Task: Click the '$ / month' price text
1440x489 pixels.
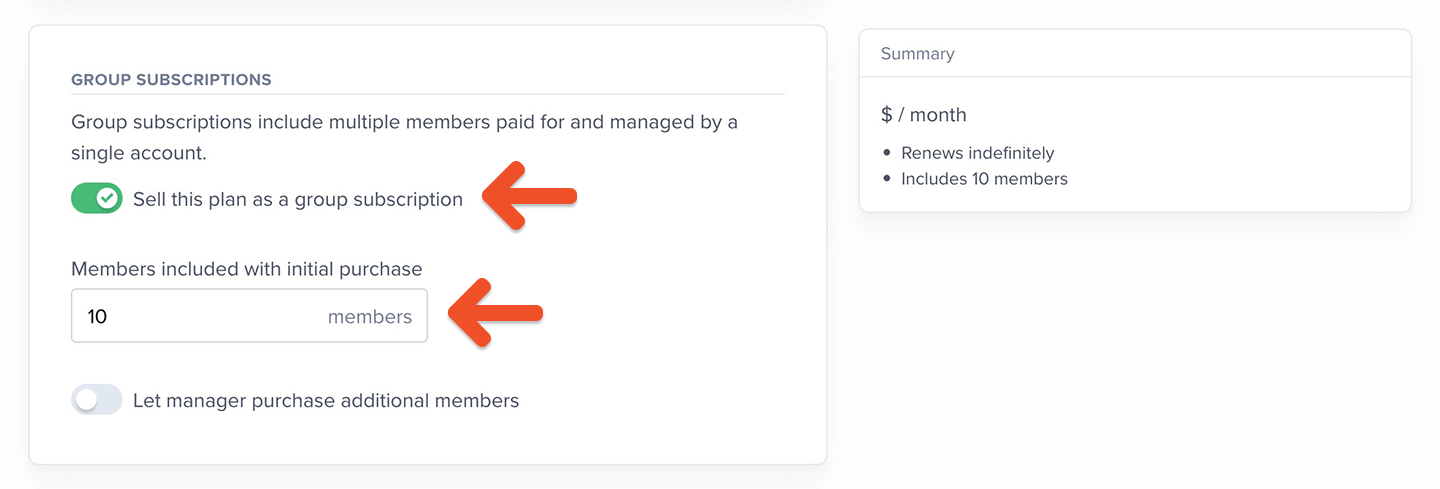Action: 924,115
